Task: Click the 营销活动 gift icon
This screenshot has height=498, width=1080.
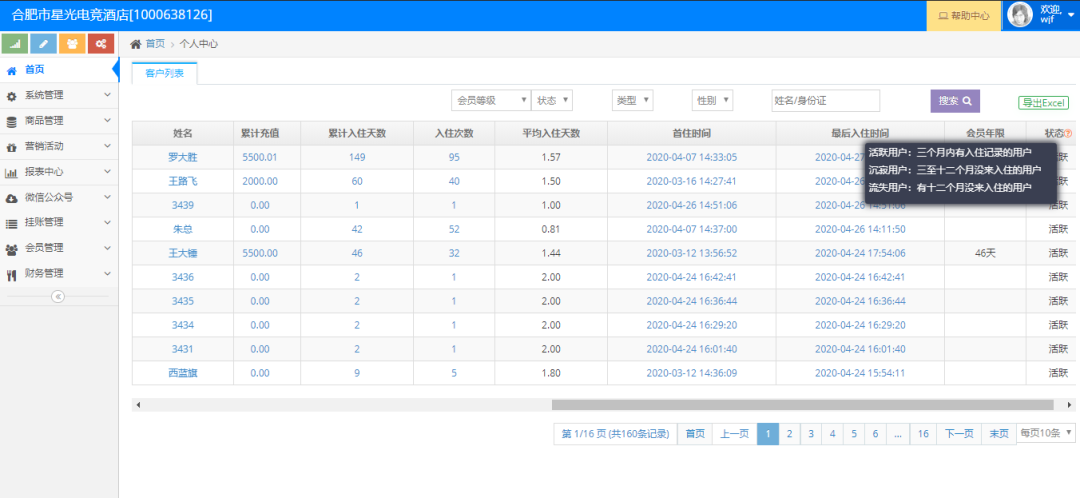Action: click(11, 147)
